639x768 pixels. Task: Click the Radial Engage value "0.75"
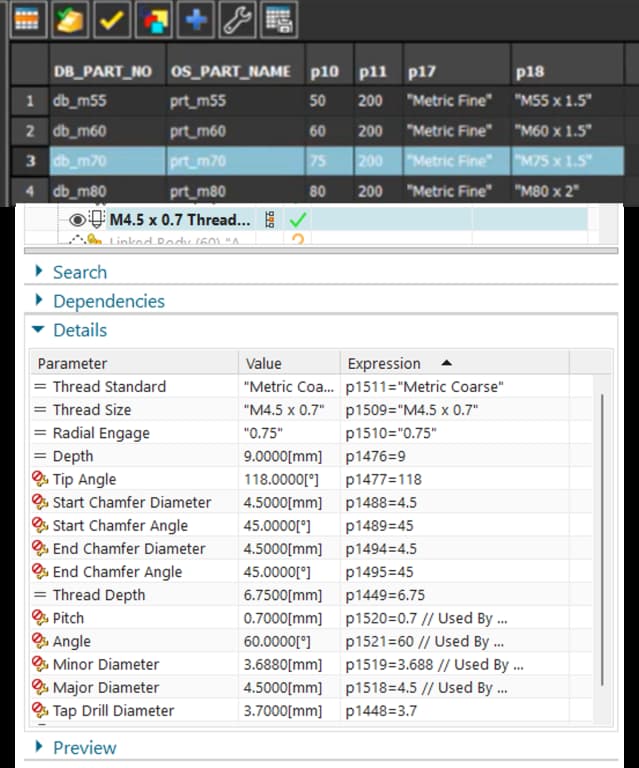[263, 433]
